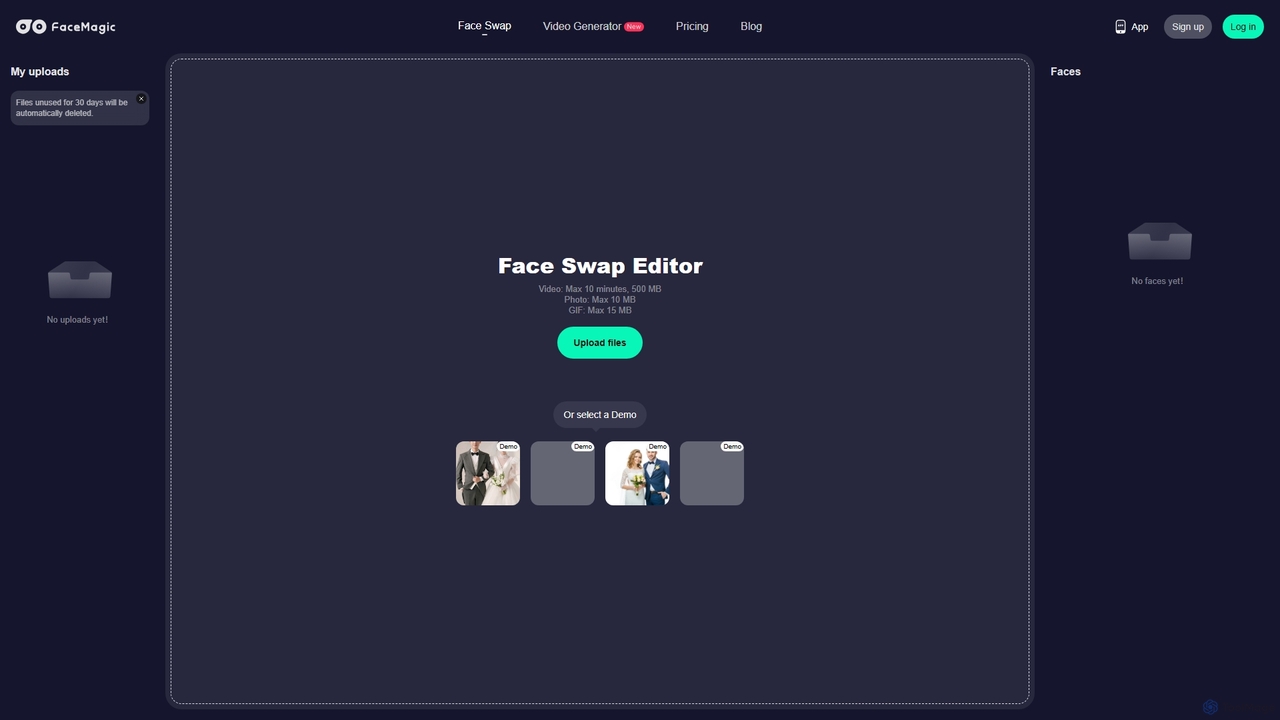The width and height of the screenshot is (1280, 720).
Task: Click the 'My uploads' heading
Action: point(40,72)
